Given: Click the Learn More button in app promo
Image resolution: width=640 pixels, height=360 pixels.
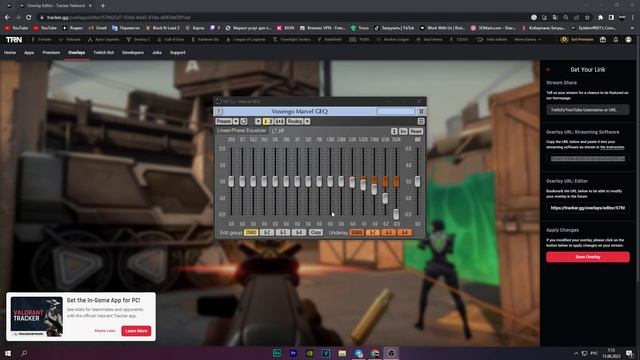Looking at the screenshot, I should 136,331.
